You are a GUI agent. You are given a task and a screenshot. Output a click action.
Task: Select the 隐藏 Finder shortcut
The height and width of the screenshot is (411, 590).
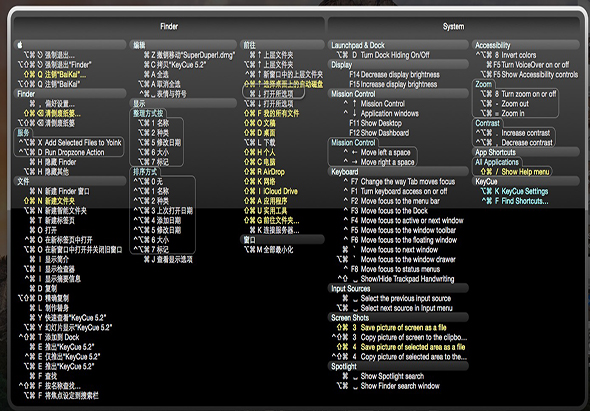pyautogui.click(x=53, y=162)
